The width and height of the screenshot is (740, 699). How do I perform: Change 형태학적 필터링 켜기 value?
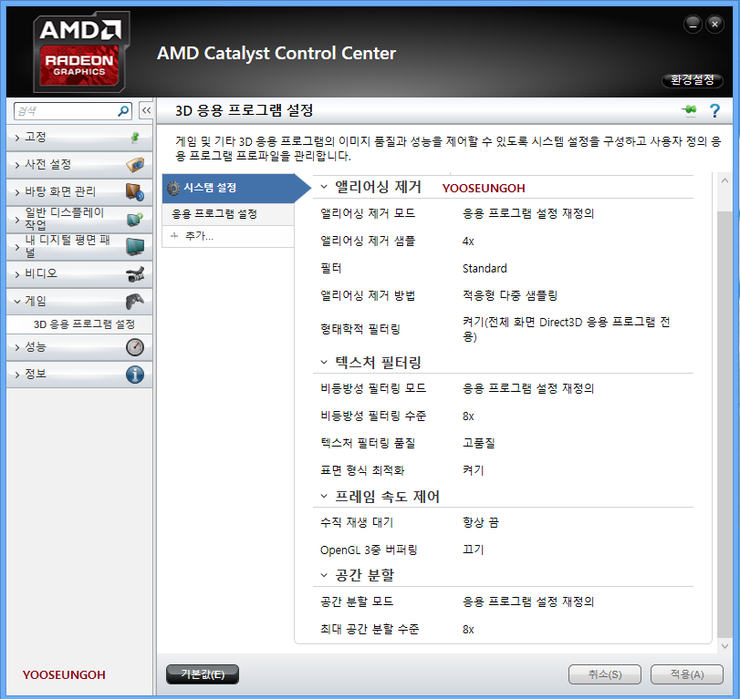pos(566,329)
